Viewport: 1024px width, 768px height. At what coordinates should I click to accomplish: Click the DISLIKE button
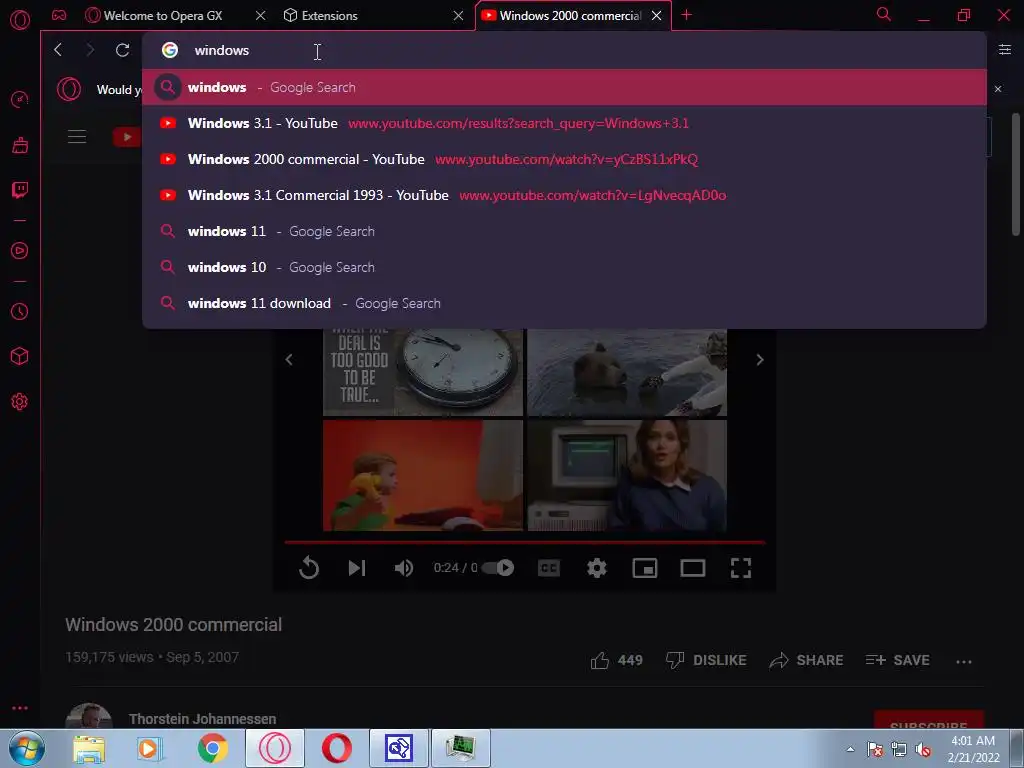[x=706, y=660]
